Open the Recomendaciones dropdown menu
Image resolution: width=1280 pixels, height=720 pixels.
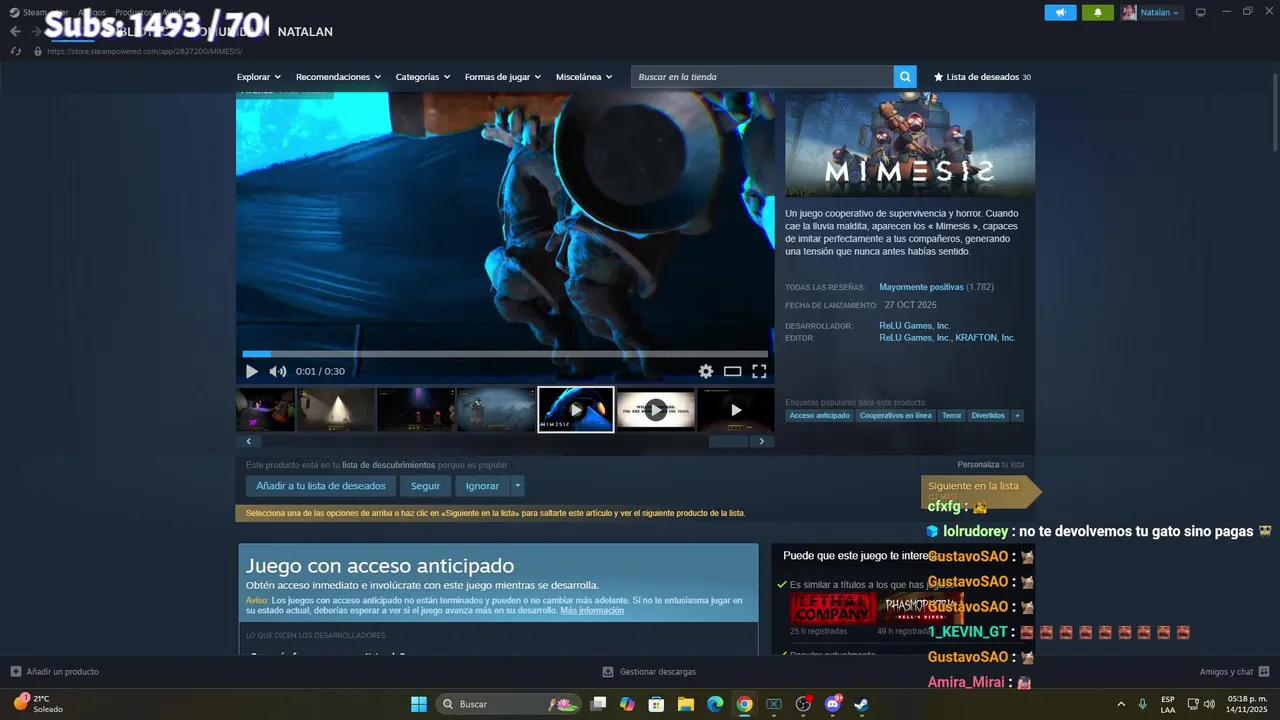(339, 77)
